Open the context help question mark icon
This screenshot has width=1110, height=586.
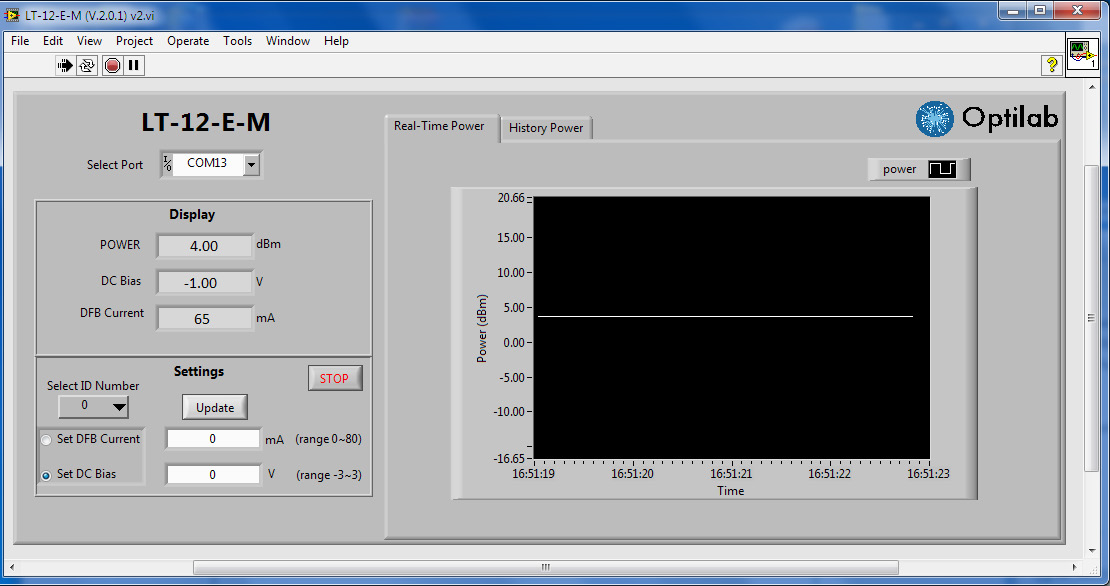pos(1051,65)
